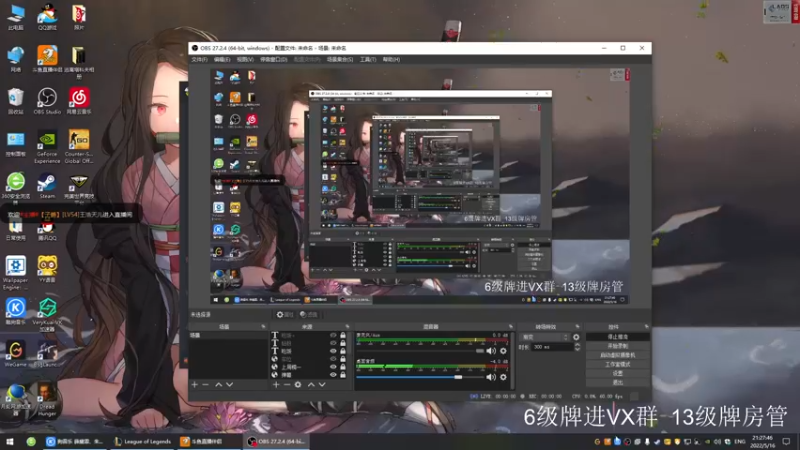The width and height of the screenshot is (800, 450).
Task: Move scene down with arrow icon
Action: (x=230, y=385)
